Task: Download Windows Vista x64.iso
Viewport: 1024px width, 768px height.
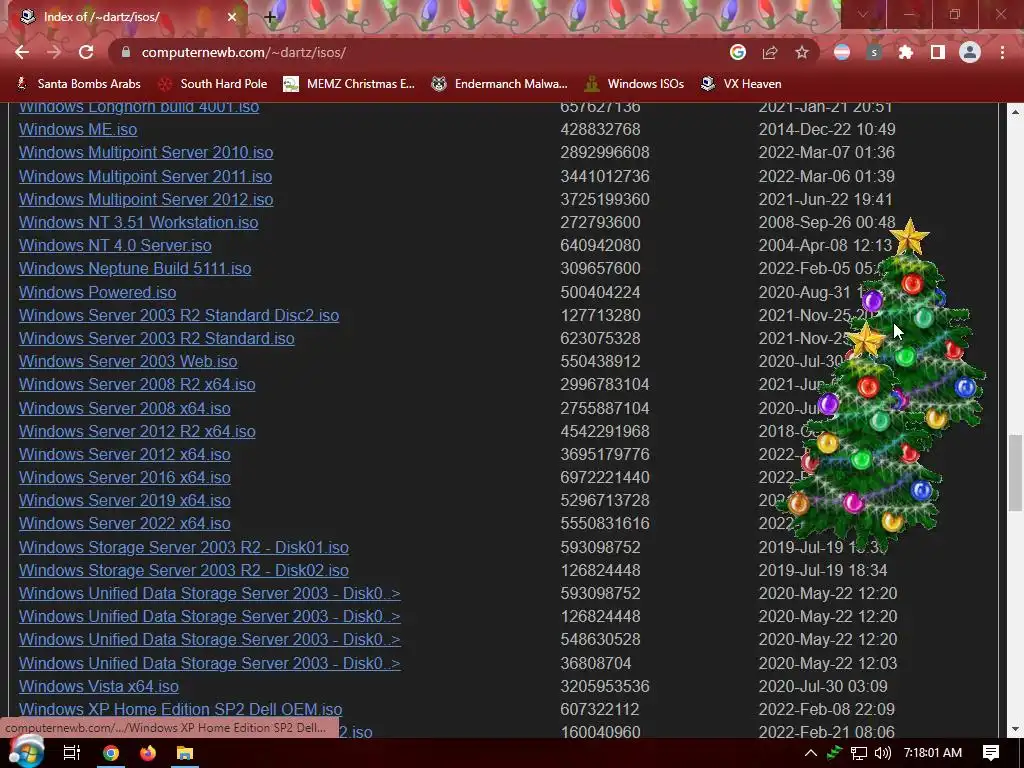Action: (99, 686)
